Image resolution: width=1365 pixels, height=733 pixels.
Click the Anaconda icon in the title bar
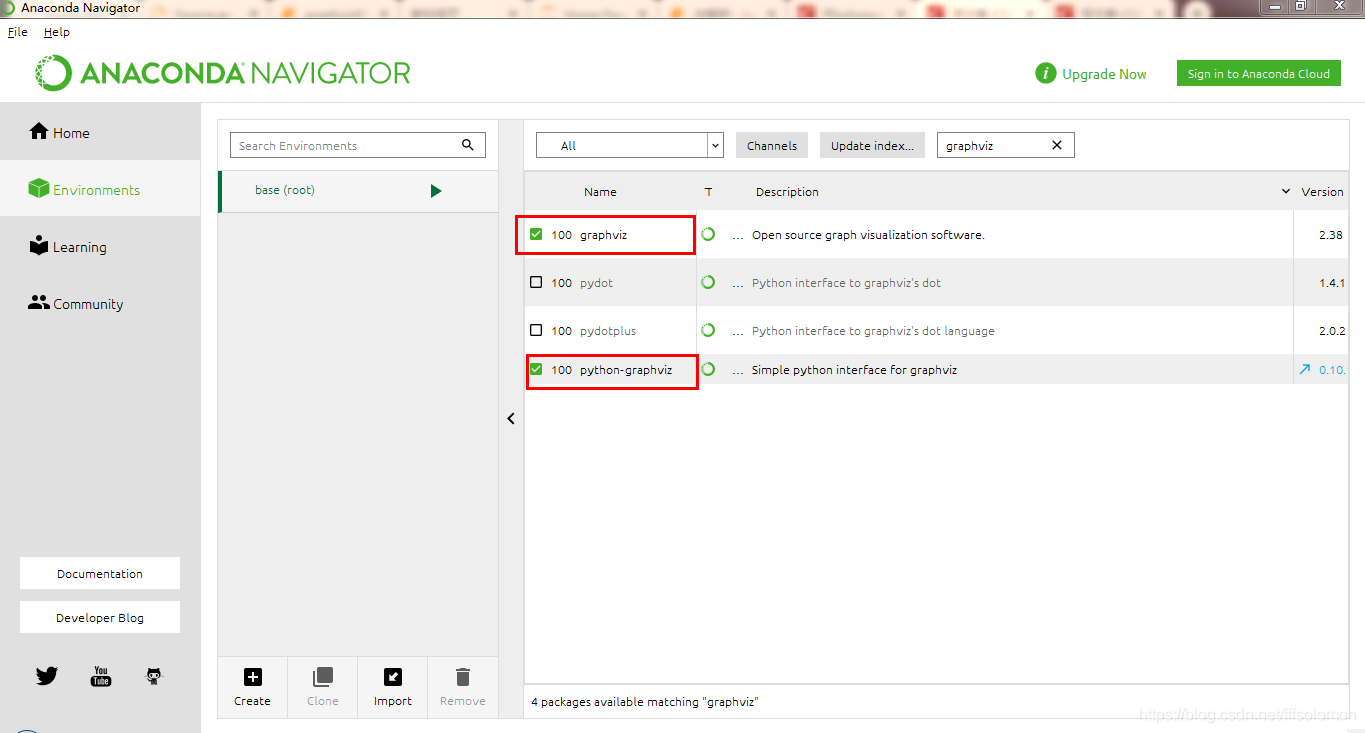(x=9, y=8)
